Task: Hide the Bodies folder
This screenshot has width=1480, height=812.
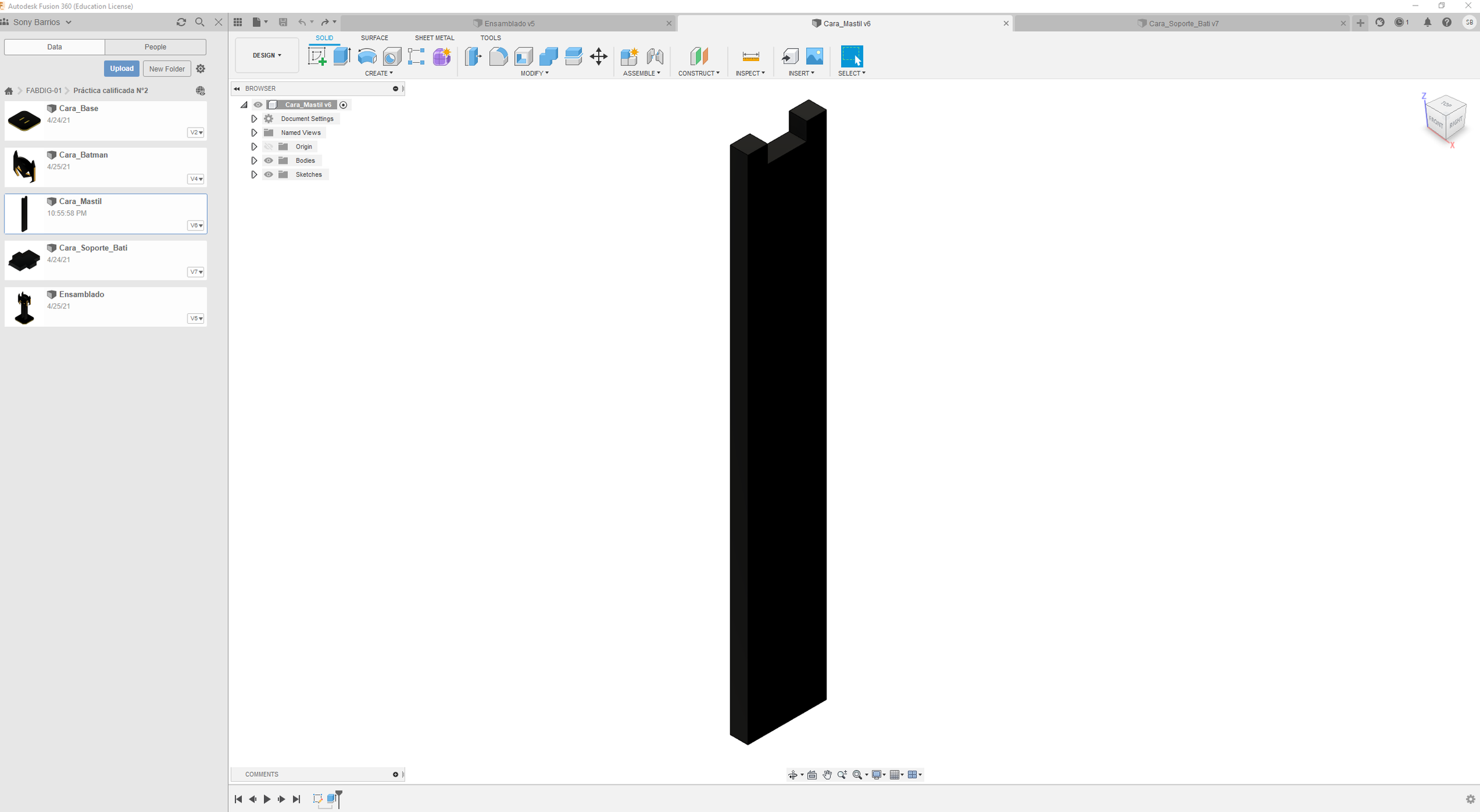Action: [269, 160]
